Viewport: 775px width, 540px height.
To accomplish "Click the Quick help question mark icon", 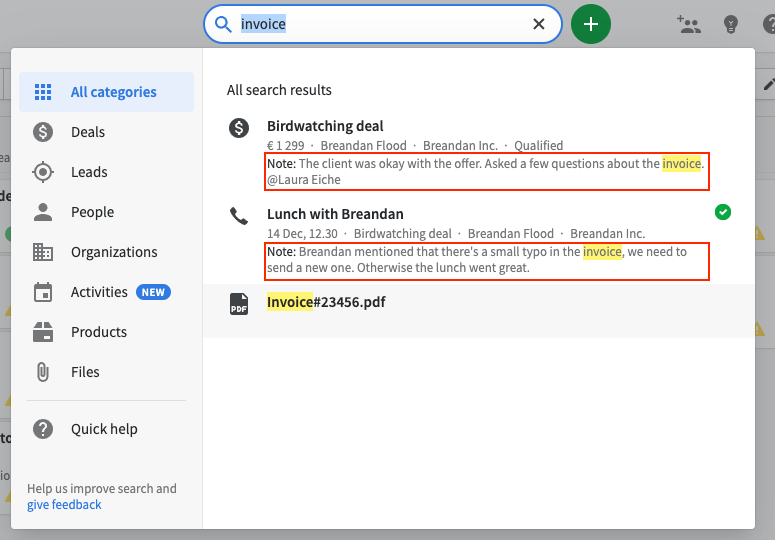I will (x=43, y=429).
